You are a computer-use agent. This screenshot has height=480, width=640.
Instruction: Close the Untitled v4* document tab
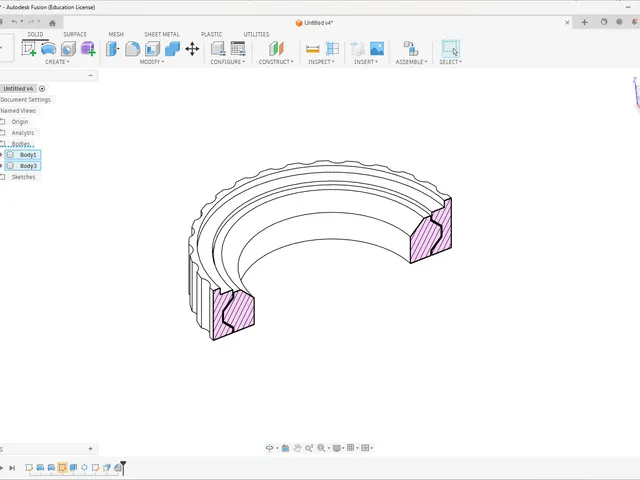pyautogui.click(x=567, y=22)
